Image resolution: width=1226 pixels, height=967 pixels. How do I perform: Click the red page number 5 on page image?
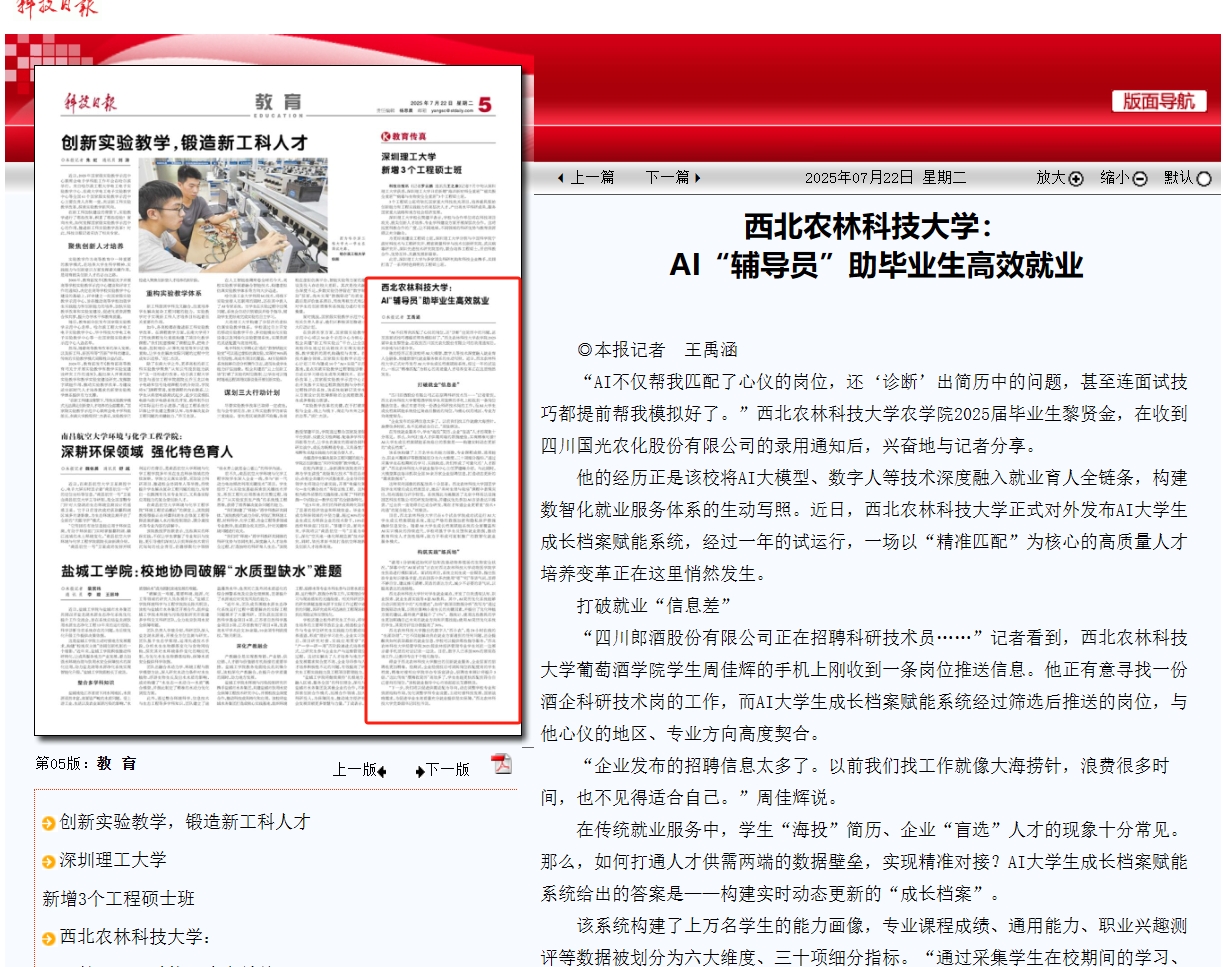click(485, 104)
